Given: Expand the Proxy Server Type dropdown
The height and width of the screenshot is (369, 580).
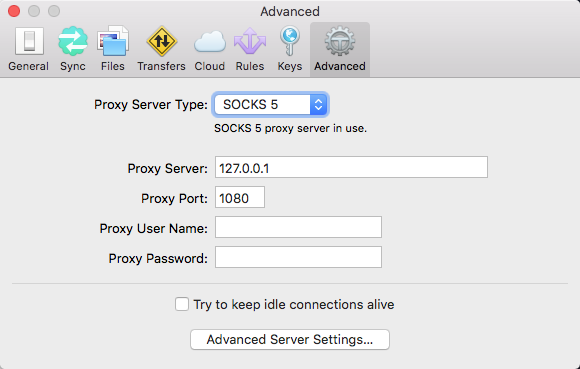Looking at the screenshot, I should (271, 105).
